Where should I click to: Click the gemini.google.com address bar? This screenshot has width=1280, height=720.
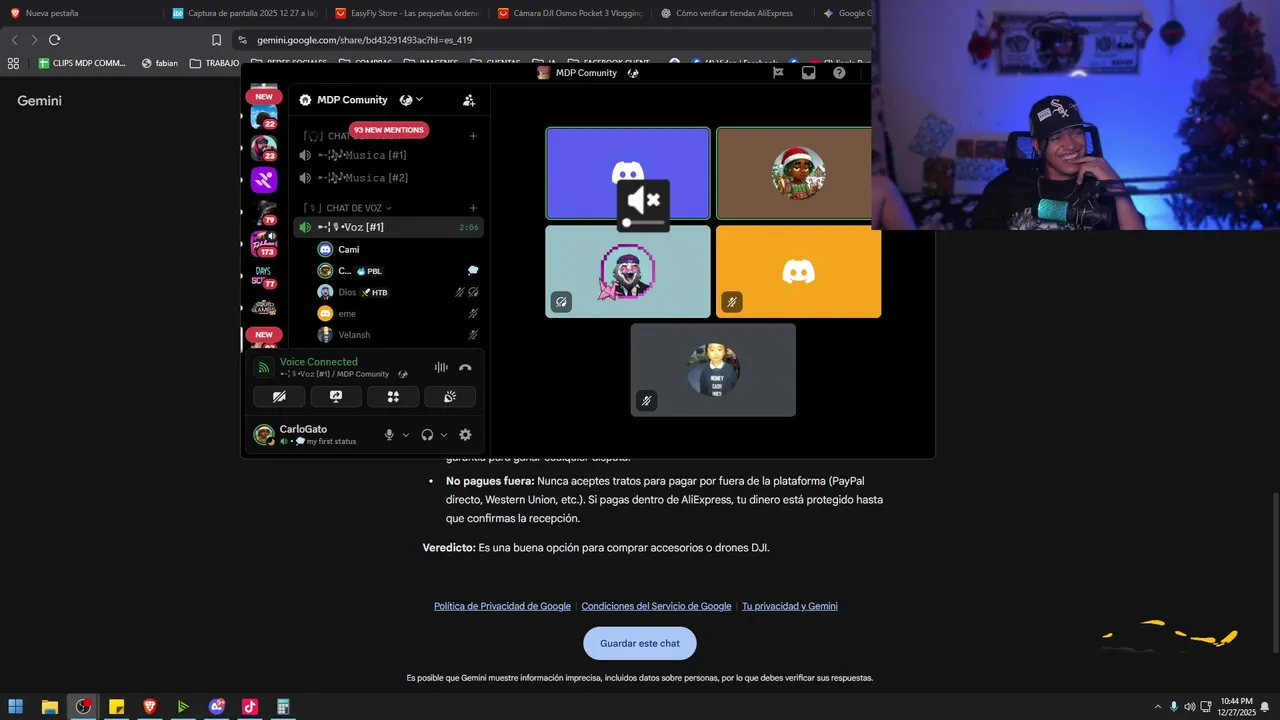(364, 40)
